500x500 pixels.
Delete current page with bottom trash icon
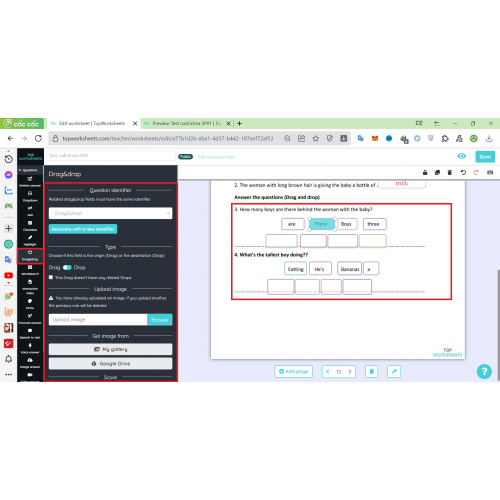pos(372,371)
